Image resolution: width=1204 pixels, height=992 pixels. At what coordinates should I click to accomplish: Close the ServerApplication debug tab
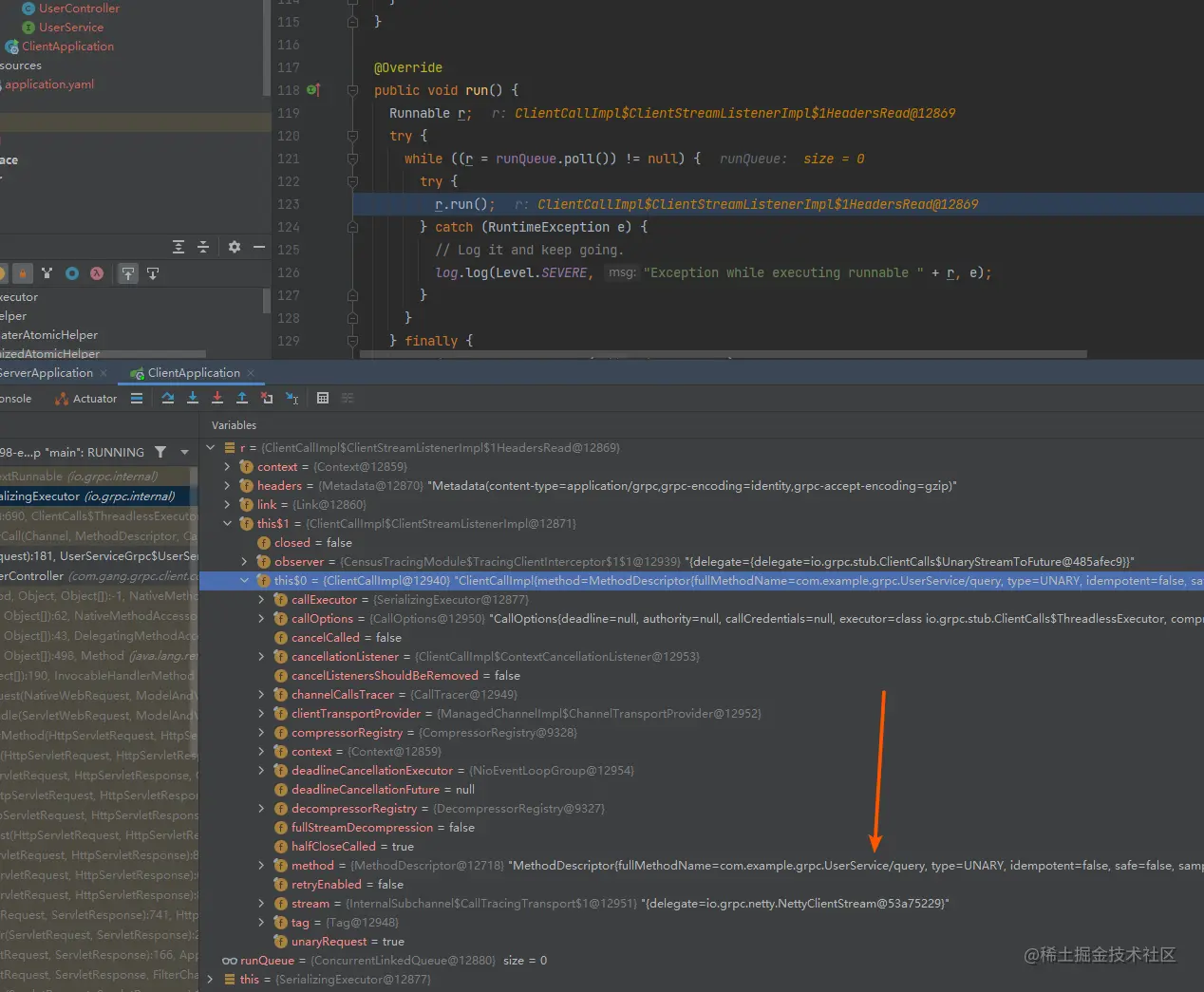click(x=103, y=373)
